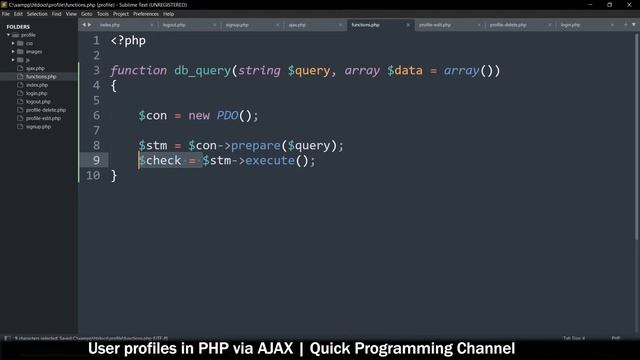Open signup.php in the sidebar
640x360 pixels.
38,127
